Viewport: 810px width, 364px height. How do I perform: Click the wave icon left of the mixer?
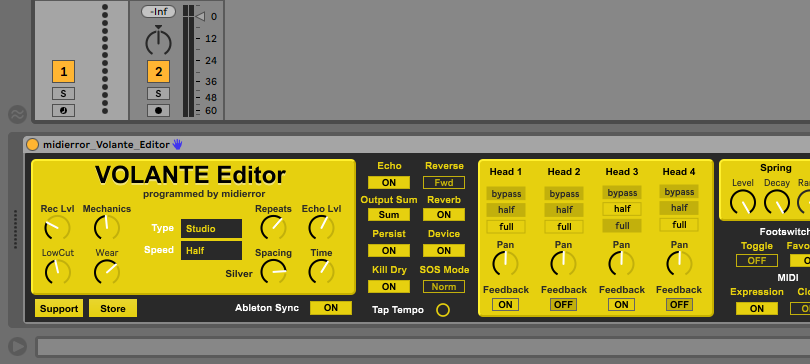(18, 114)
